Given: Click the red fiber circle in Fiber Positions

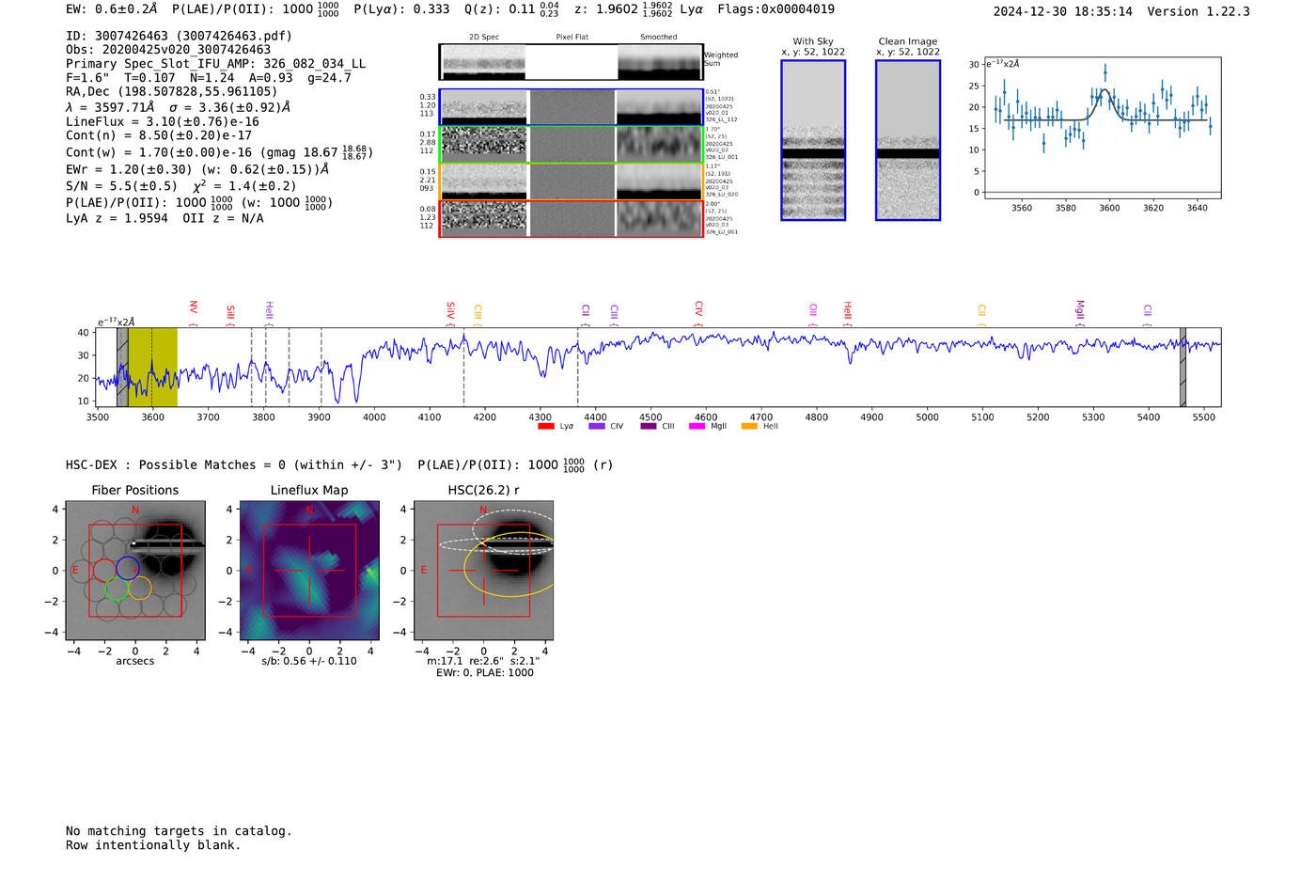Looking at the screenshot, I should tap(104, 570).
